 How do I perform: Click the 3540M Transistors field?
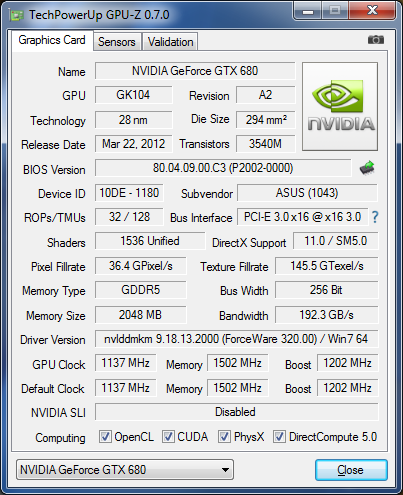(265, 144)
